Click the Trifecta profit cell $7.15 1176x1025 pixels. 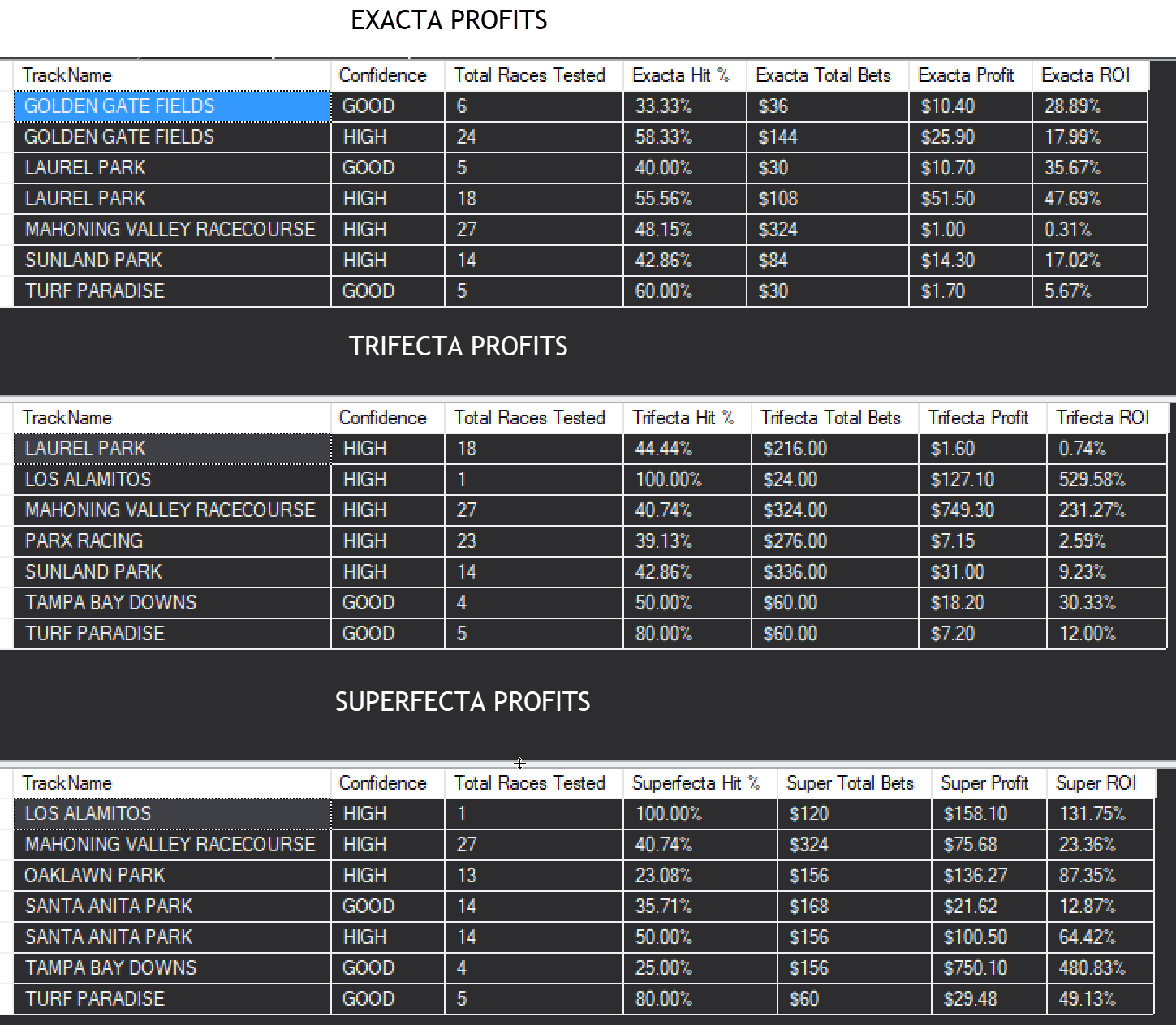pos(982,541)
